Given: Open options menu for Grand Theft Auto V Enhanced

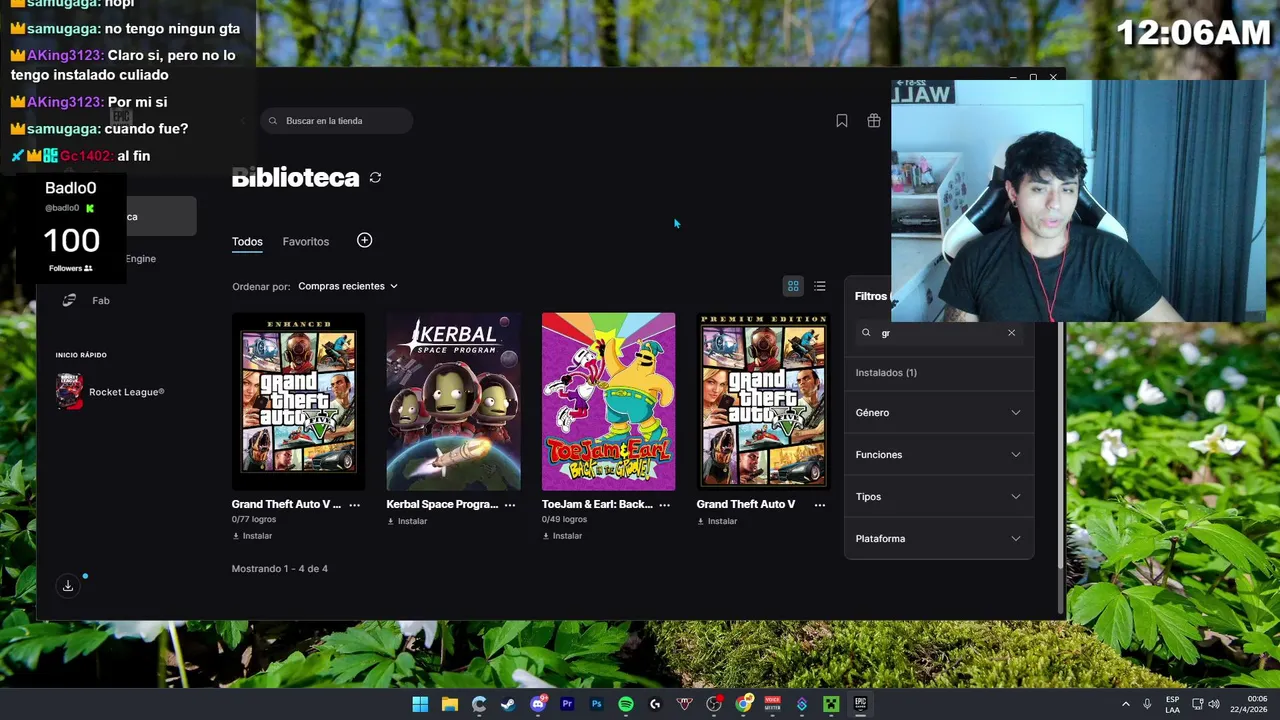Looking at the screenshot, I should click(x=354, y=505).
